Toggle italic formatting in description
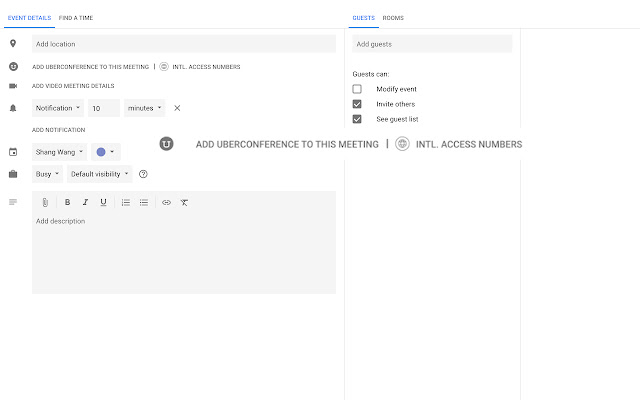The image size is (640, 400). [85, 202]
